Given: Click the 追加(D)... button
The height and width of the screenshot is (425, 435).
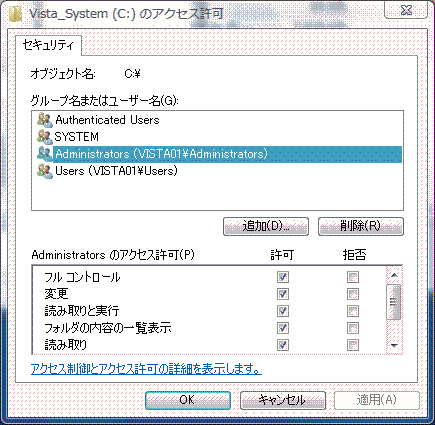Looking at the screenshot, I should click(x=266, y=226).
